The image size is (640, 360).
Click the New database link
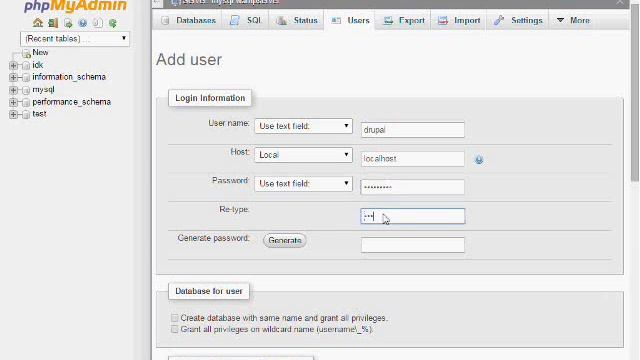[40, 53]
